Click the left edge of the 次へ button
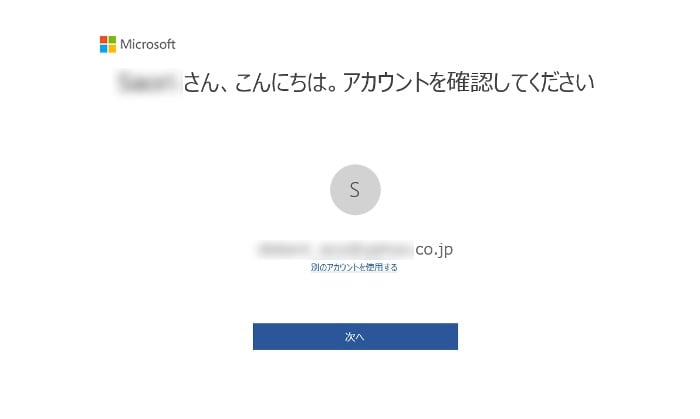The height and width of the screenshot is (419, 700). (x=260, y=337)
